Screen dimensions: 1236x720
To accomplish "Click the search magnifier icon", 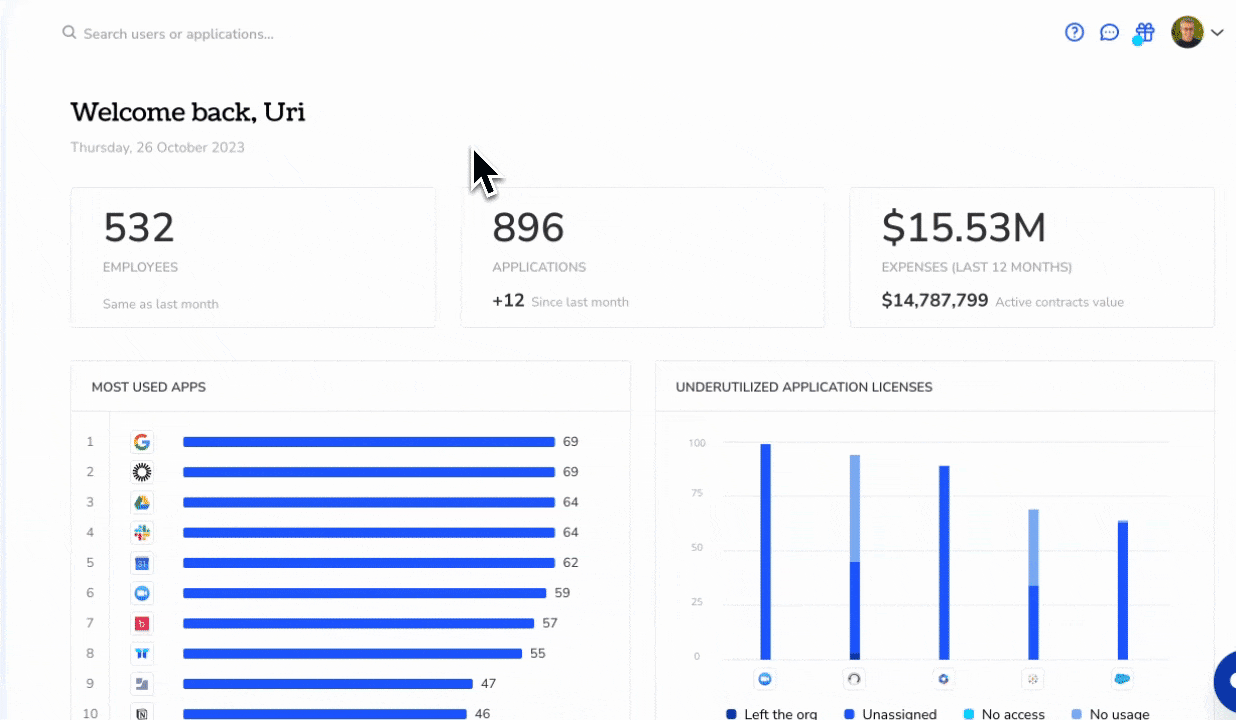I will coord(69,33).
